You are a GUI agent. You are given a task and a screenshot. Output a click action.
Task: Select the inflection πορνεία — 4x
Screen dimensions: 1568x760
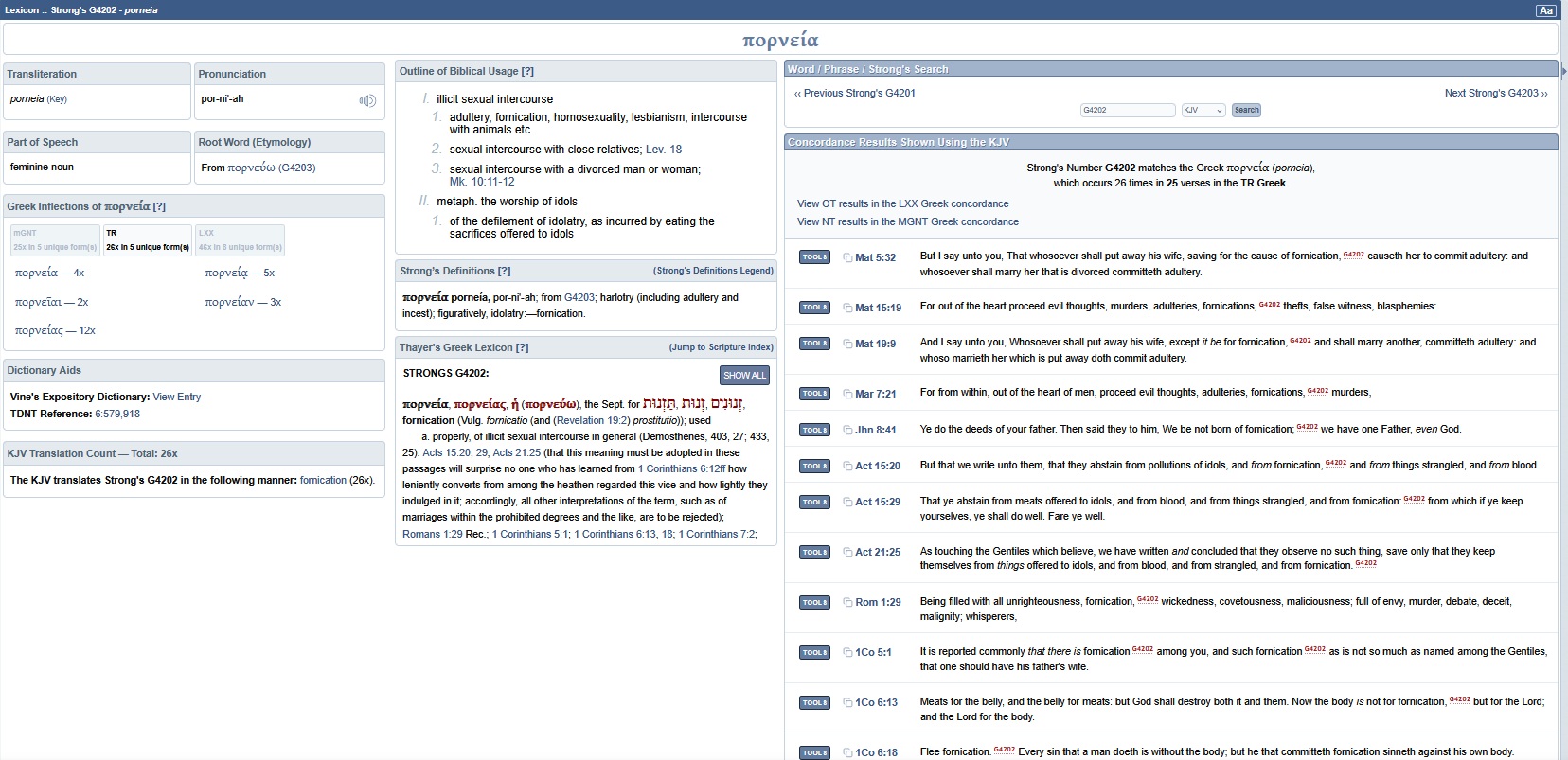pyautogui.click(x=49, y=273)
